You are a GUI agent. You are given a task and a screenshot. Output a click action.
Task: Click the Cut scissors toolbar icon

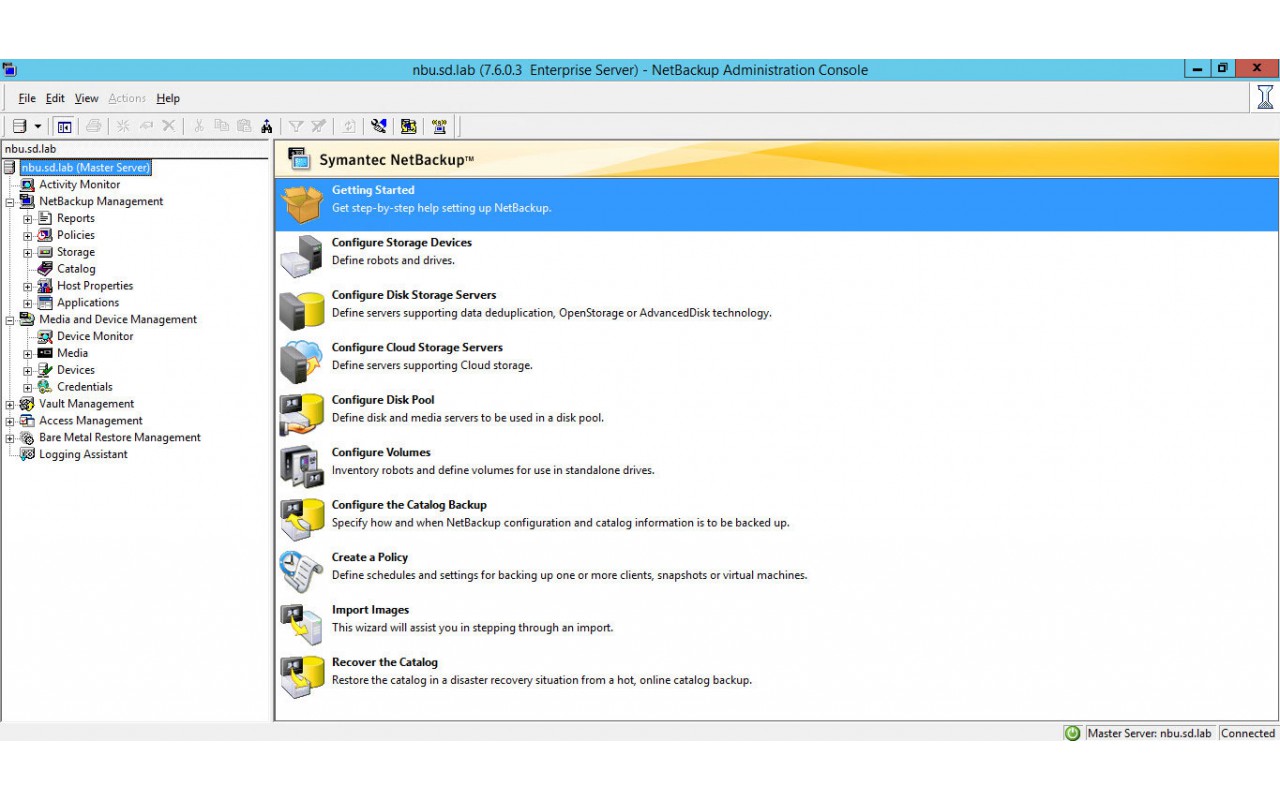[x=198, y=126]
